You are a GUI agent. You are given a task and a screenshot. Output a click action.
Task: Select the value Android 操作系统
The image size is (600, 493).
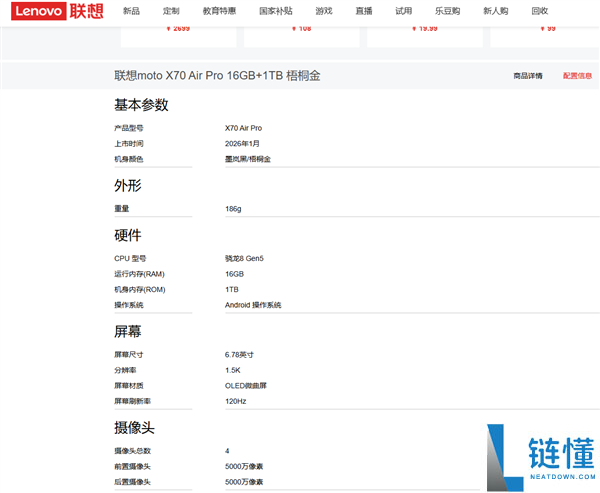tap(253, 305)
